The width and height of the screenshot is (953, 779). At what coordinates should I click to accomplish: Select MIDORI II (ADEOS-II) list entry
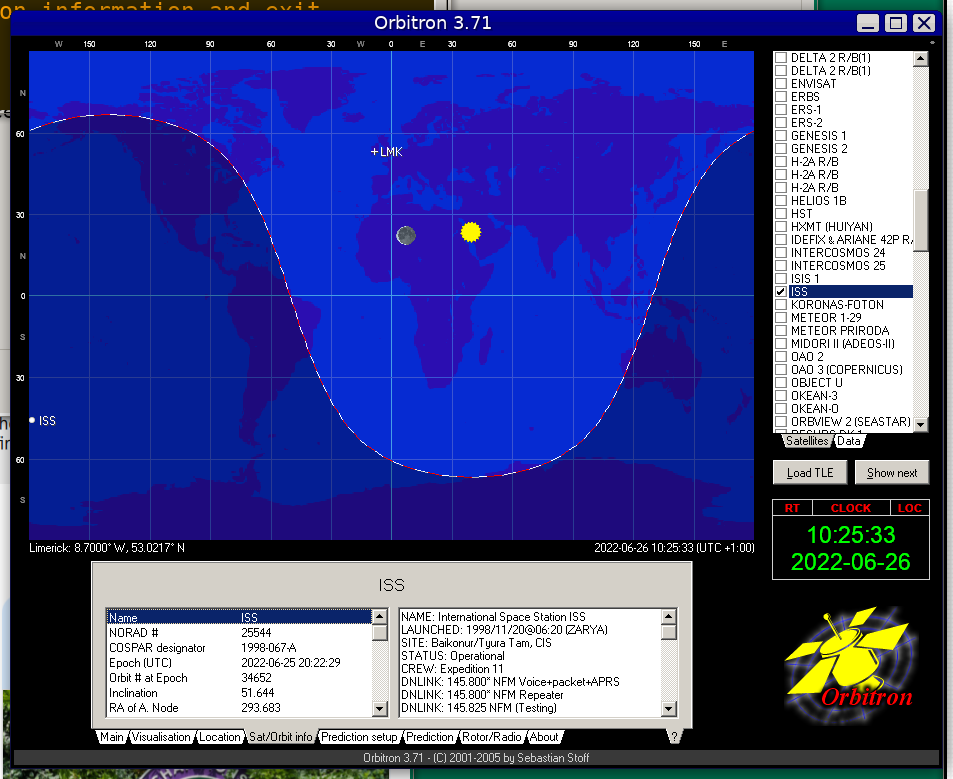click(x=842, y=343)
